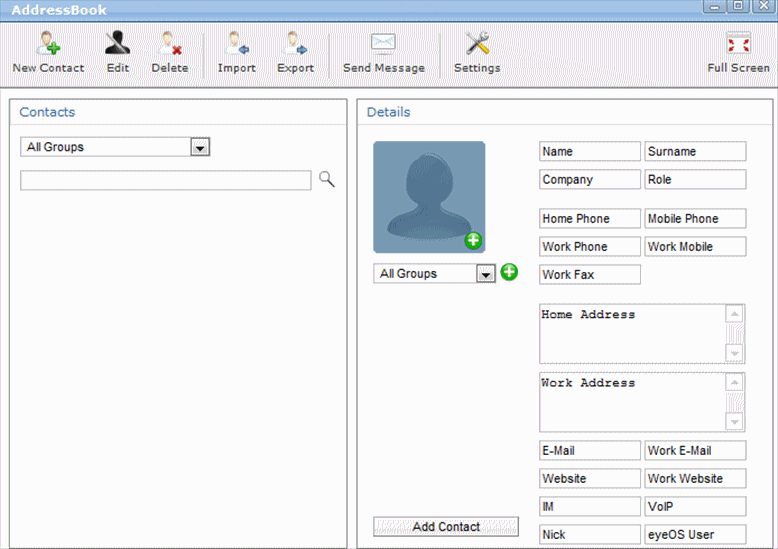Open the Export contacts tool
Image resolution: width=778 pixels, height=549 pixels.
pyautogui.click(x=295, y=45)
